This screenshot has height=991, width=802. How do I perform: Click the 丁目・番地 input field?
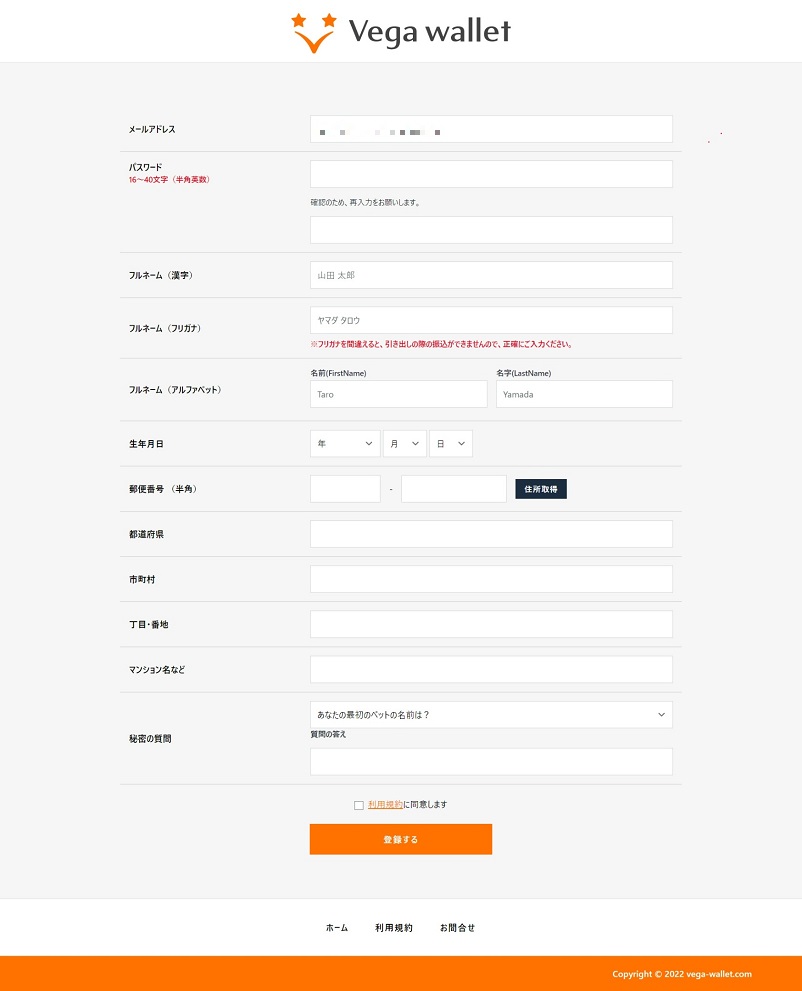coord(491,624)
